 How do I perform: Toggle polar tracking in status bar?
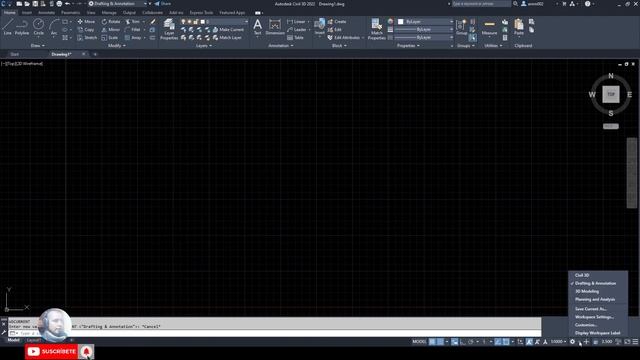[471, 342]
